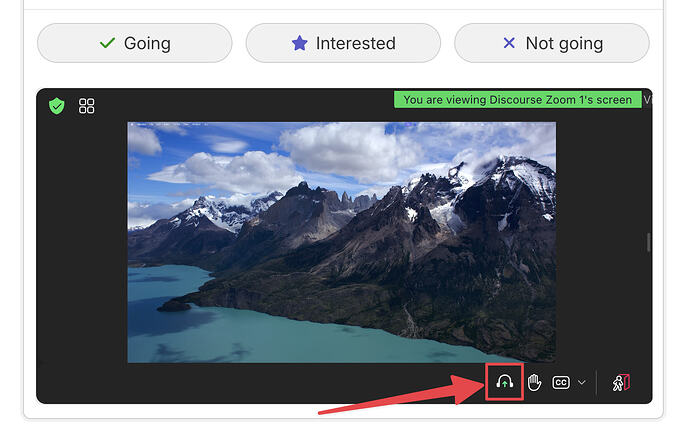This screenshot has height=434, width=690.
Task: Click the scrollbar handle on the Zoom panel
Action: tap(649, 242)
